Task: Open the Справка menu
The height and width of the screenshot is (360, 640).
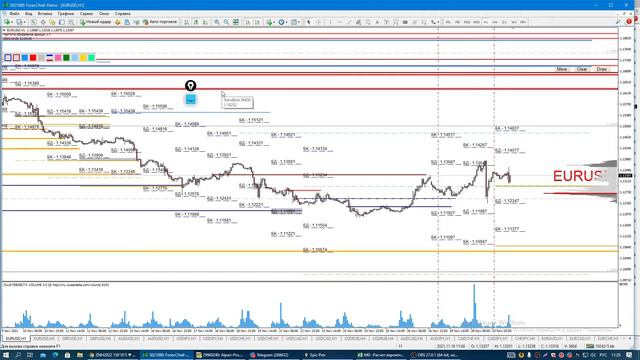Action: click(122, 13)
